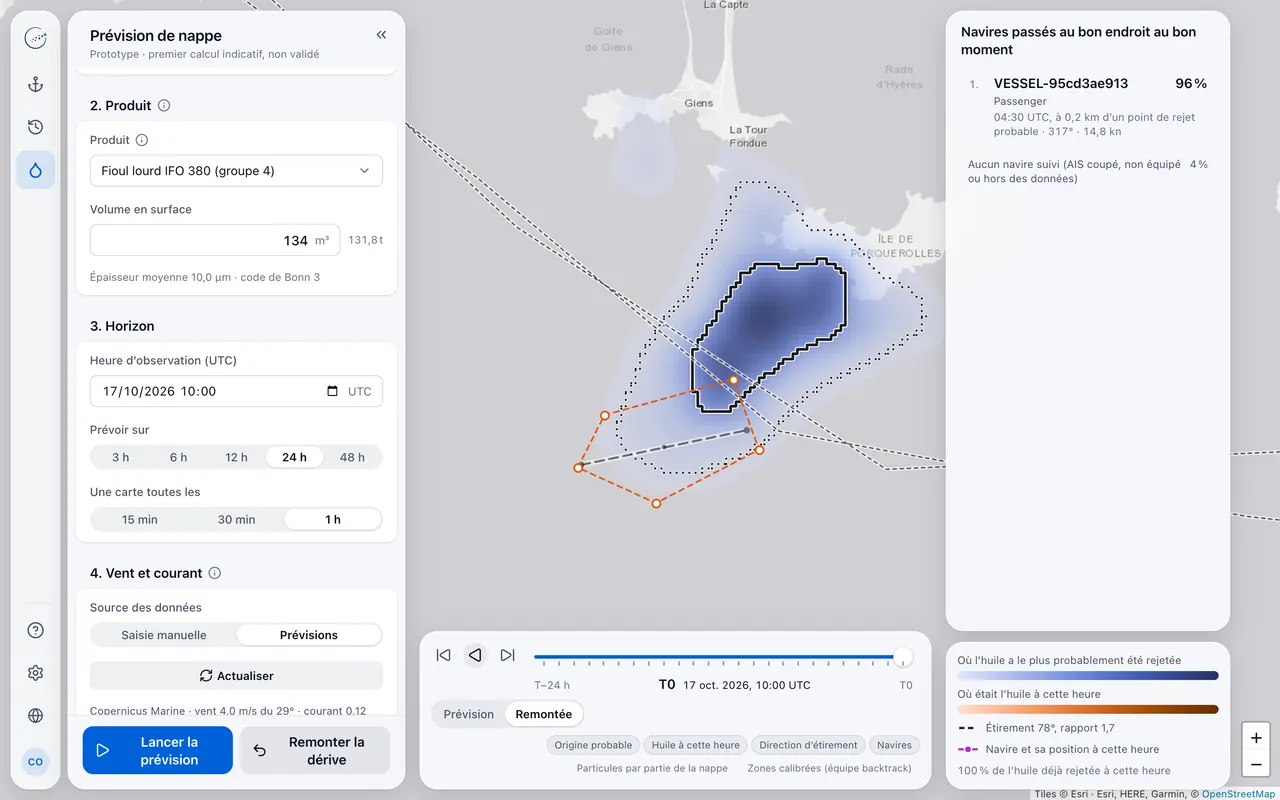The image size is (1280, 800).
Task: Collapse the Prévision de nappe panel
Action: [381, 35]
